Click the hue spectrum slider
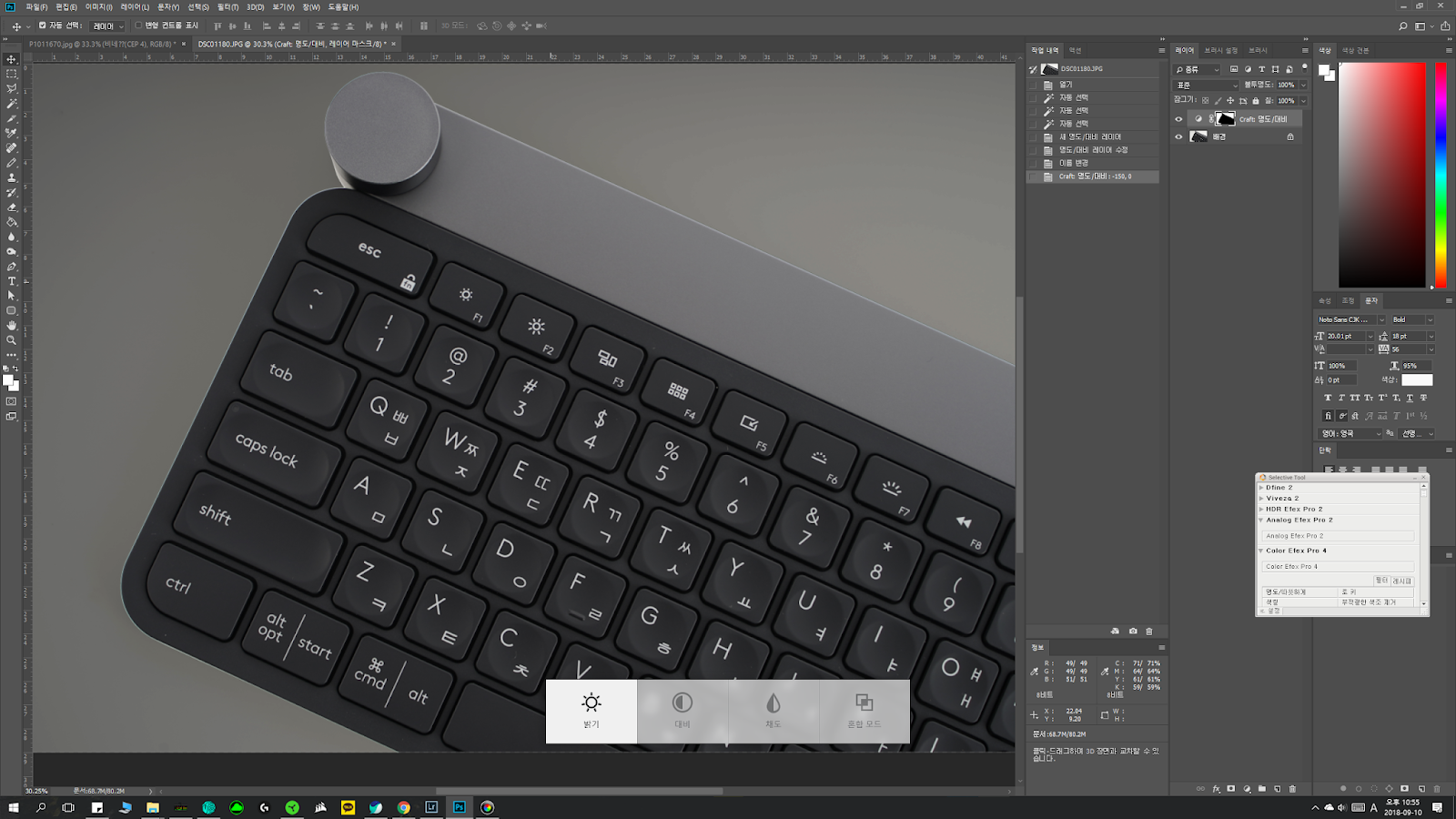 [x=1441, y=175]
